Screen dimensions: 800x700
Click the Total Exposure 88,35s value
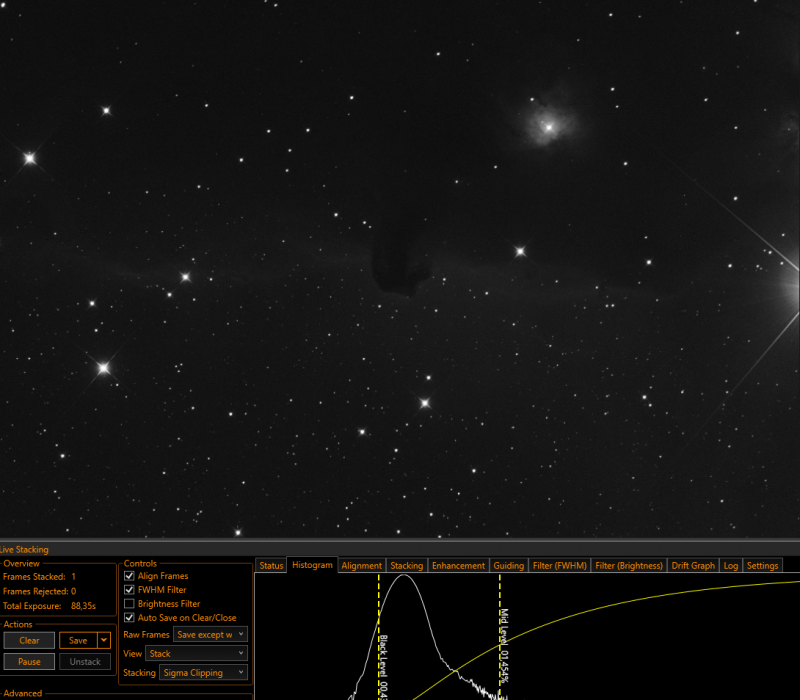[x=83, y=606]
